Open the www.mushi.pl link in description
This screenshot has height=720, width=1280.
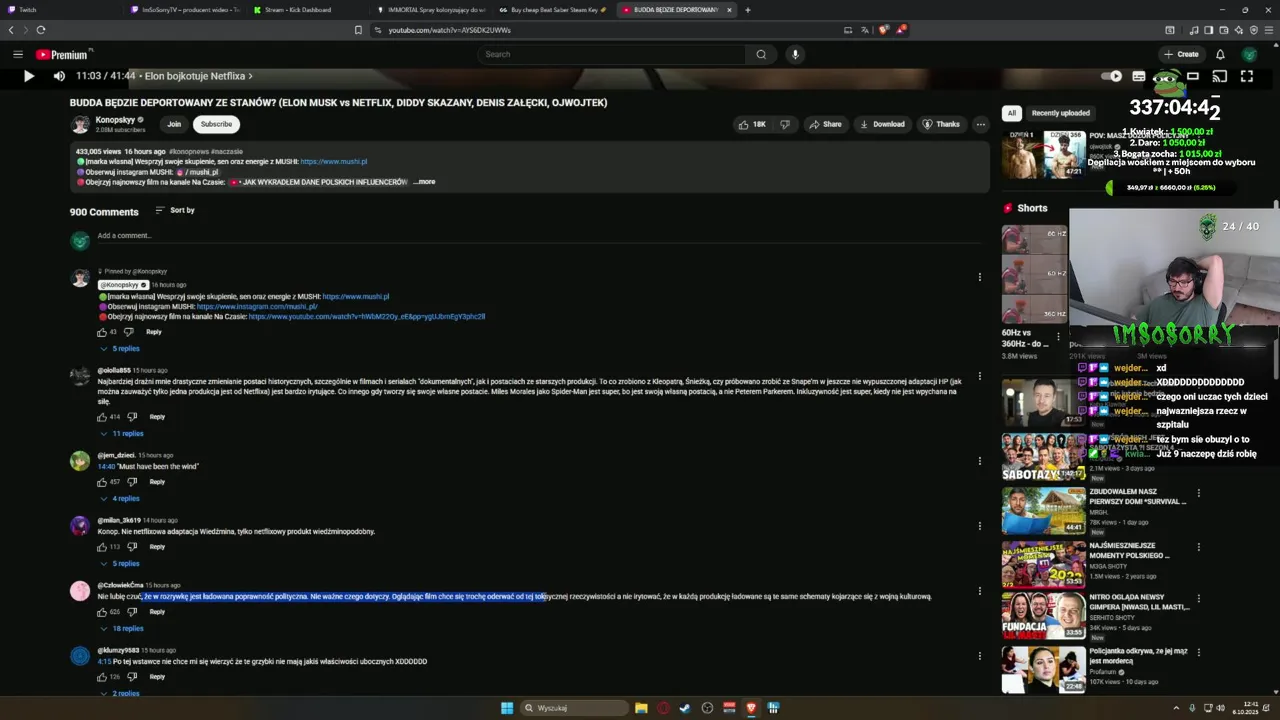pos(334,161)
